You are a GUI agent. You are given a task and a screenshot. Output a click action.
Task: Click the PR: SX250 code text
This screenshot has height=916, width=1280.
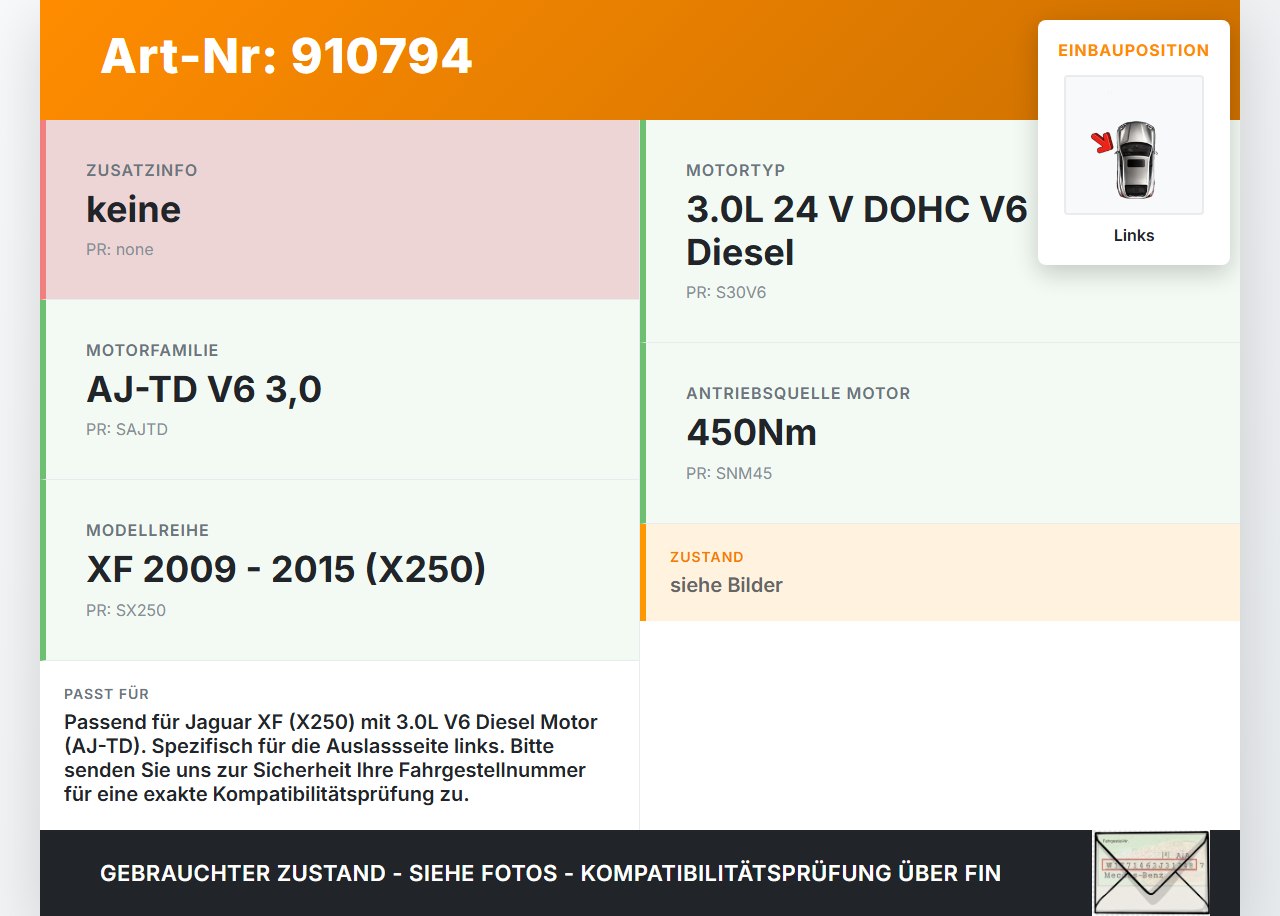pos(126,610)
